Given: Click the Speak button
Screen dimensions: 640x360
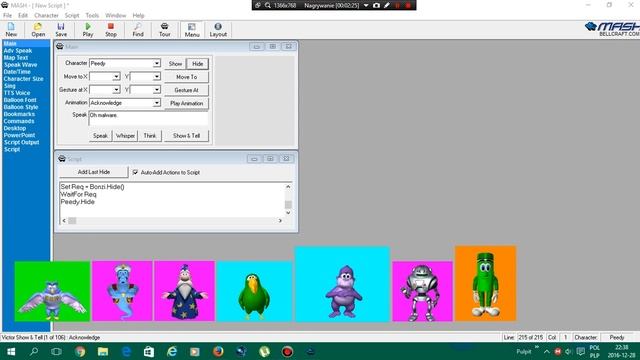Looking at the screenshot, I should click(100, 136).
